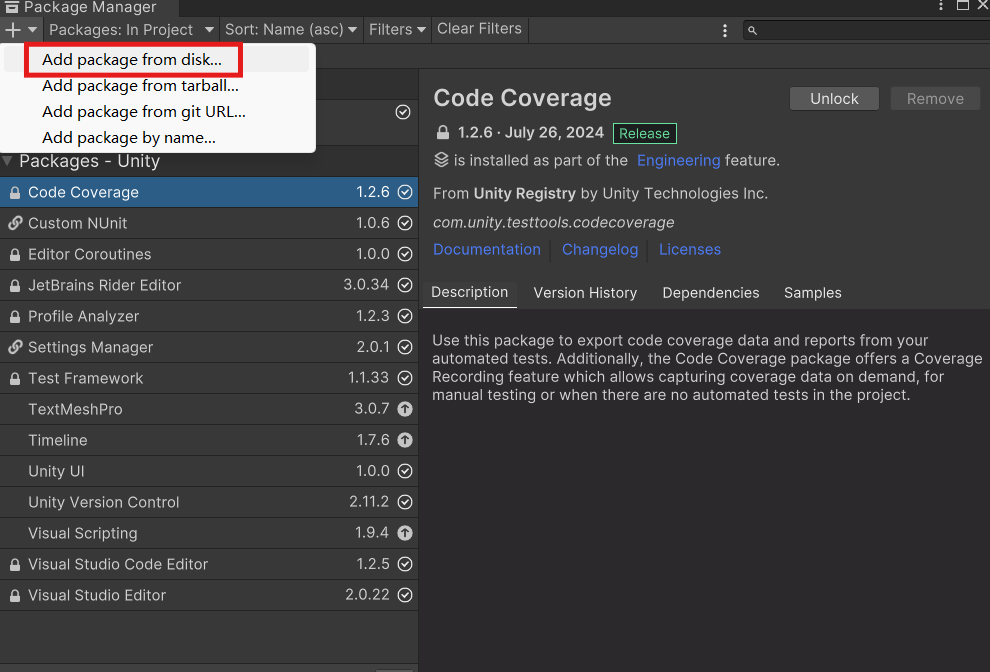Click the installed checkmark on Custom NUnit row
990x672 pixels.
[405, 223]
